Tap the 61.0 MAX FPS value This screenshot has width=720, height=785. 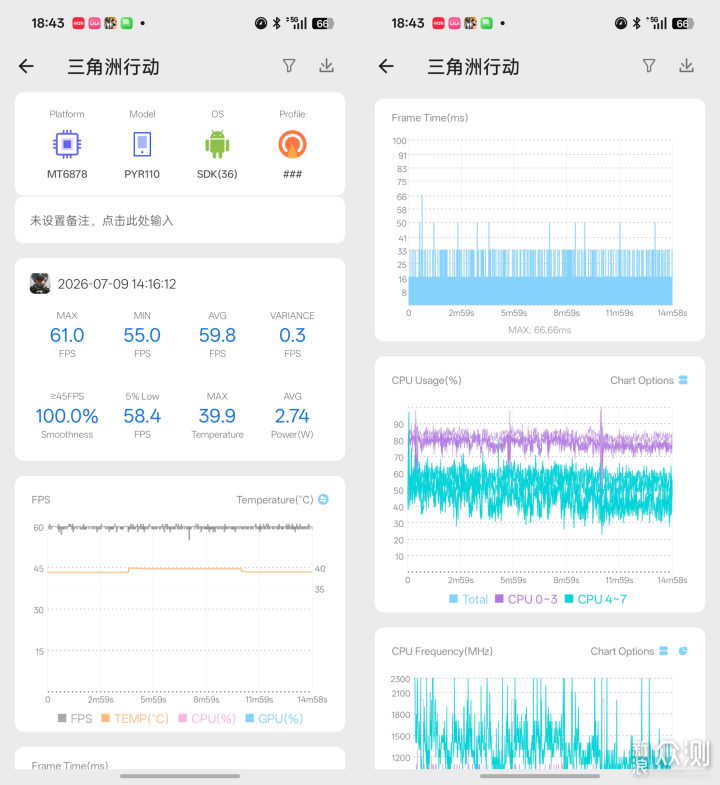coord(67,335)
